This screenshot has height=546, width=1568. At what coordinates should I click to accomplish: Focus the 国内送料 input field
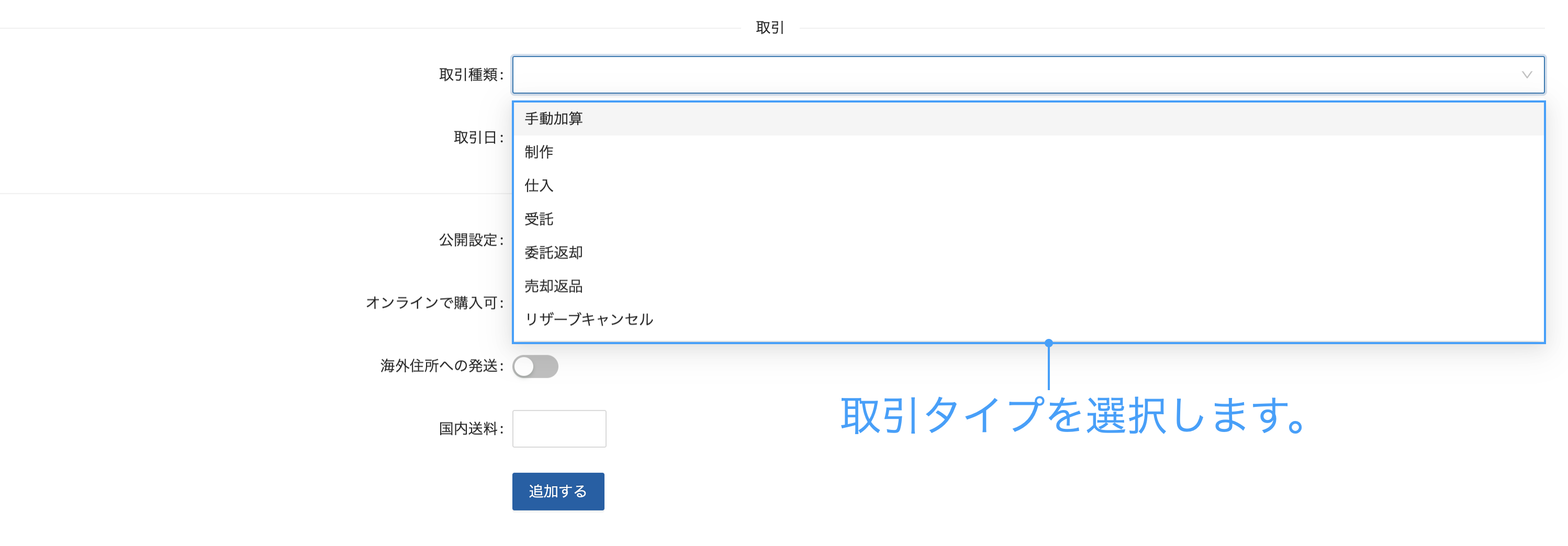pyautogui.click(x=559, y=429)
